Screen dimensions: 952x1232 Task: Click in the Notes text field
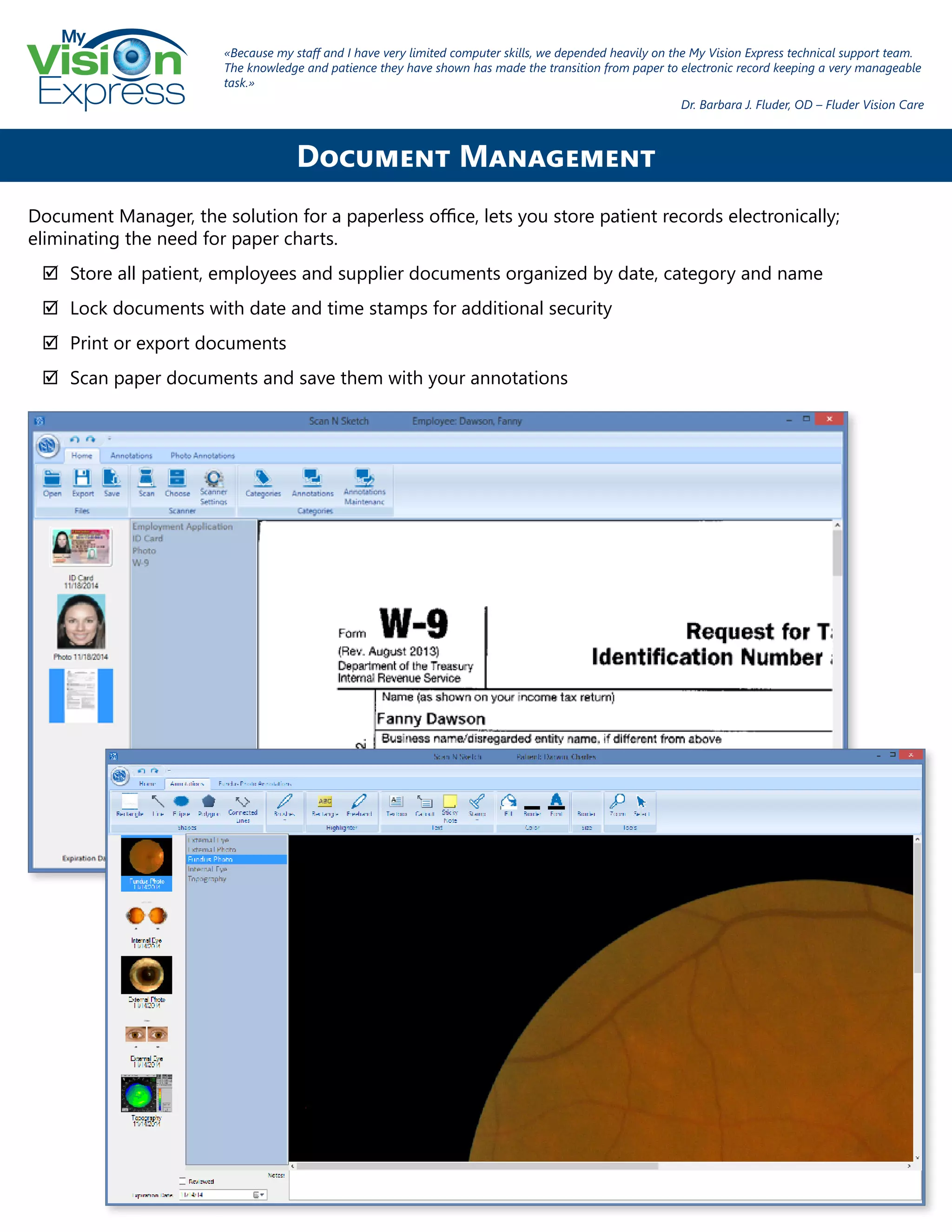click(x=605, y=1185)
